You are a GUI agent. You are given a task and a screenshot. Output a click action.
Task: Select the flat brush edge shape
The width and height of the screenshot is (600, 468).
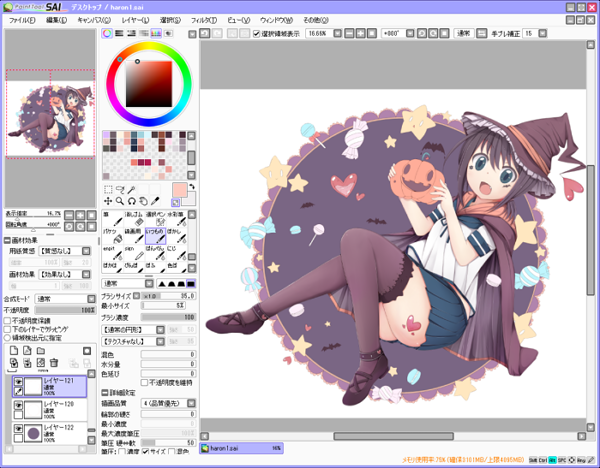coord(191,284)
